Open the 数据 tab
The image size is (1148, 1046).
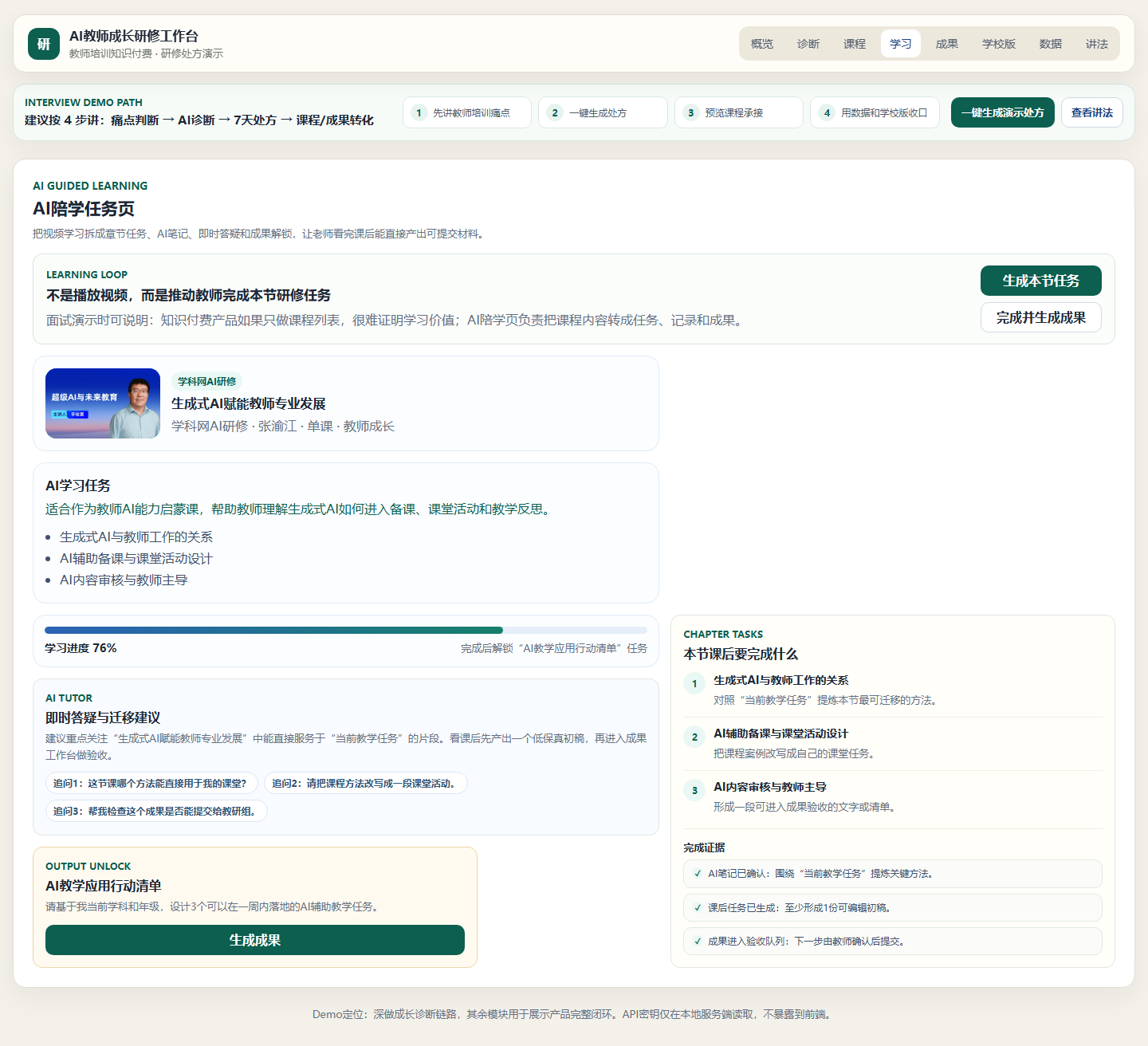tap(1051, 44)
